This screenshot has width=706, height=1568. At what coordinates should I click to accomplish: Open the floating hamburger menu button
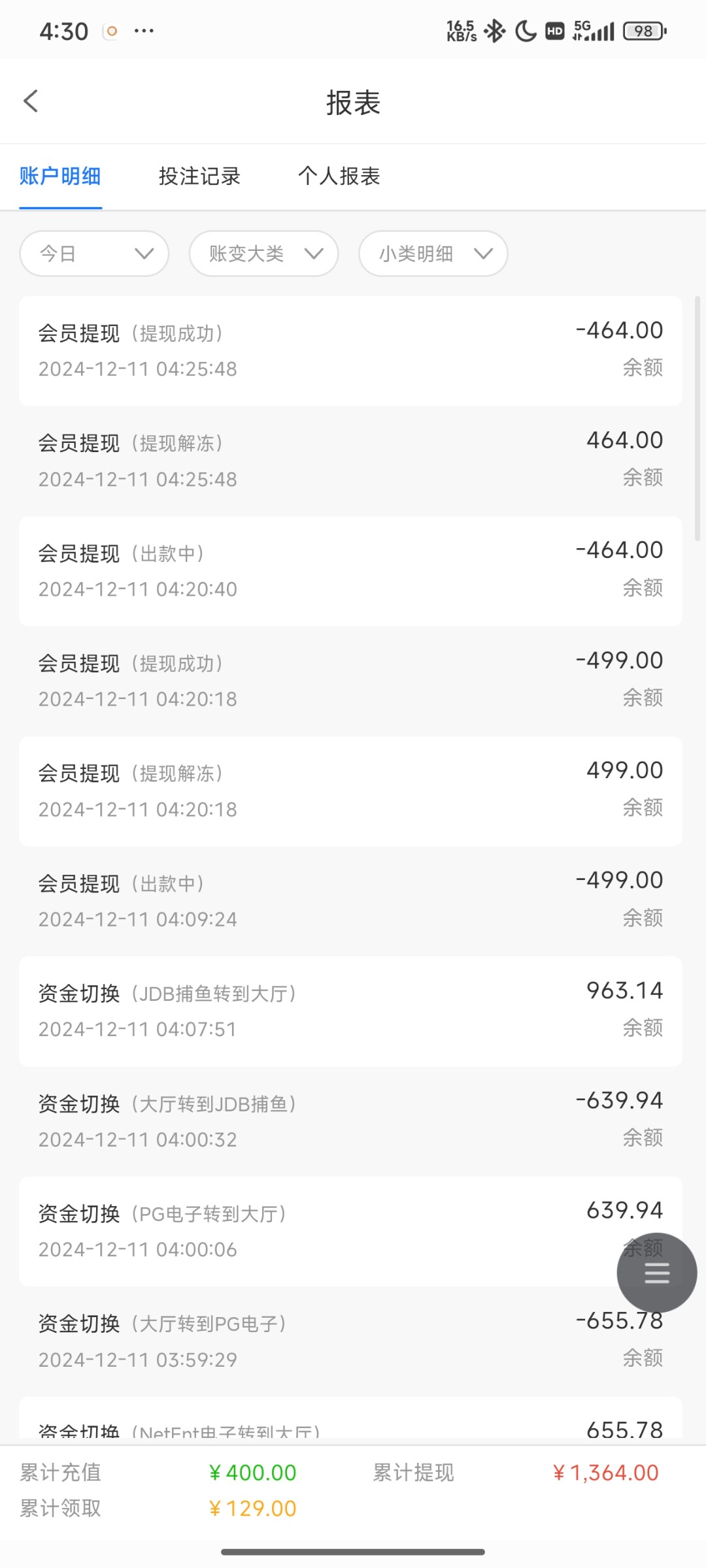coord(656,1273)
